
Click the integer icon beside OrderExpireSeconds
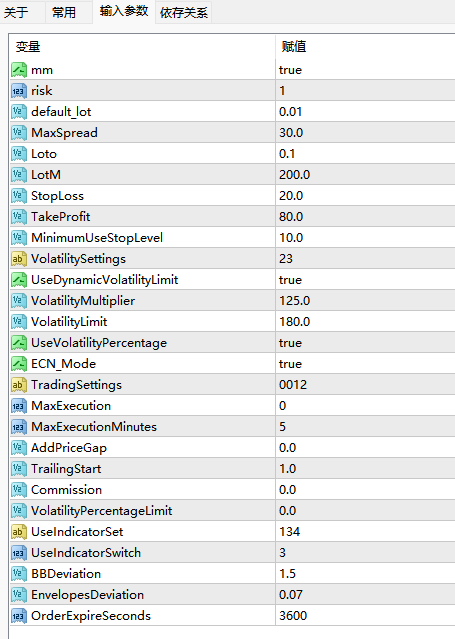click(19, 616)
